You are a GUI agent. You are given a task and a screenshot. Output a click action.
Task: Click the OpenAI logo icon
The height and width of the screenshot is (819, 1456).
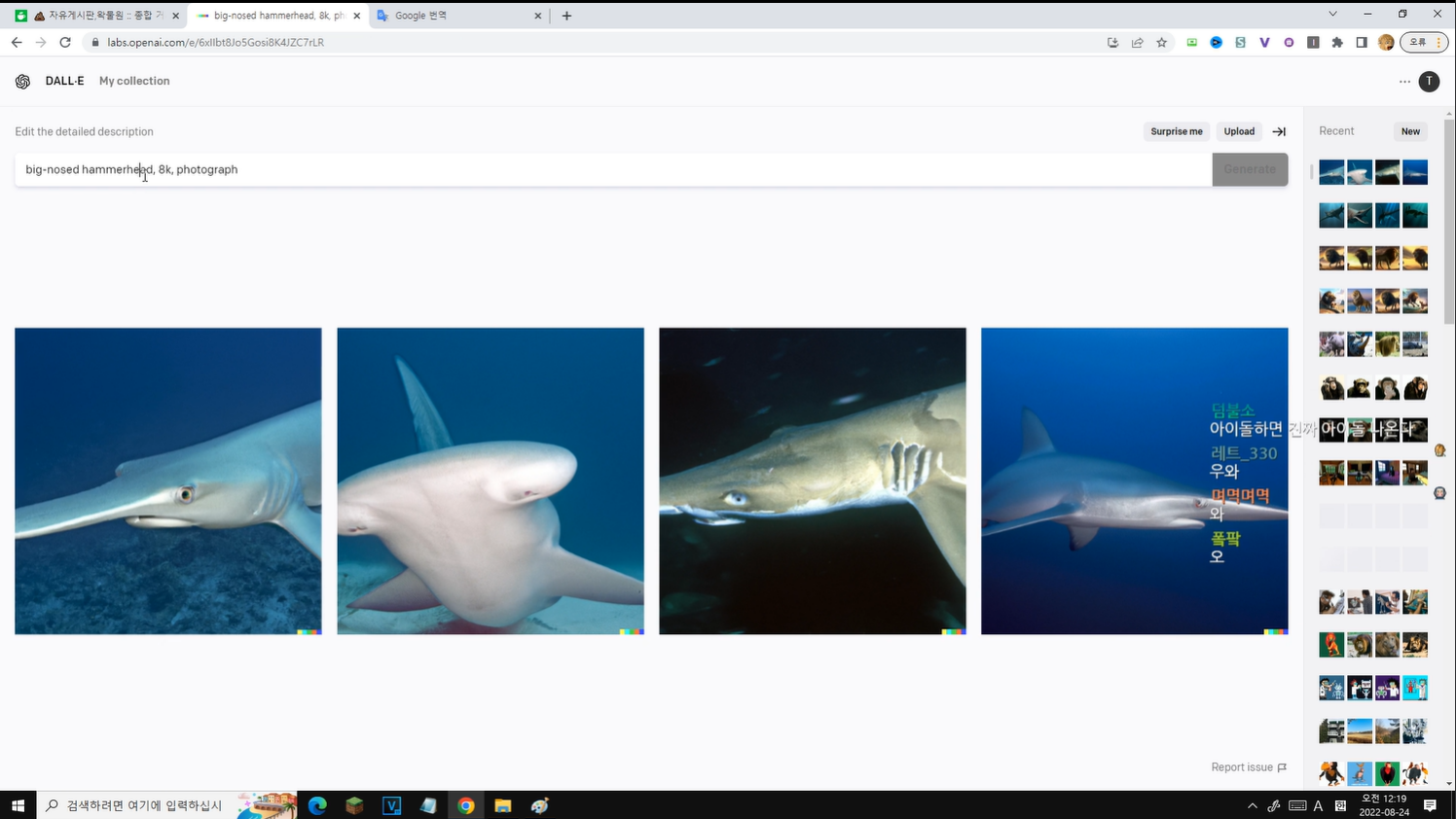tap(22, 82)
